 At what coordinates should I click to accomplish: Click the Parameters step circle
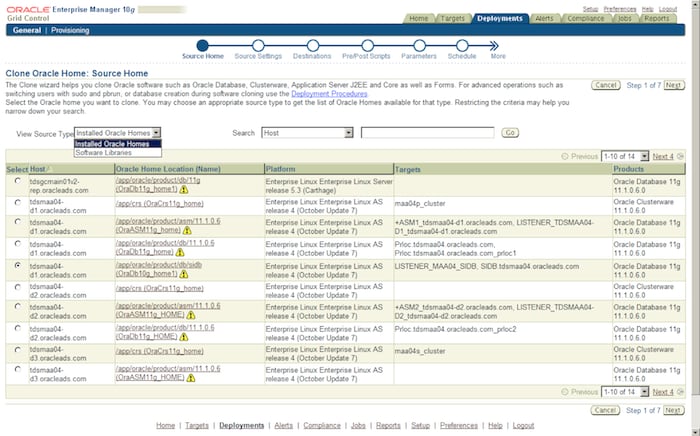tap(419, 46)
